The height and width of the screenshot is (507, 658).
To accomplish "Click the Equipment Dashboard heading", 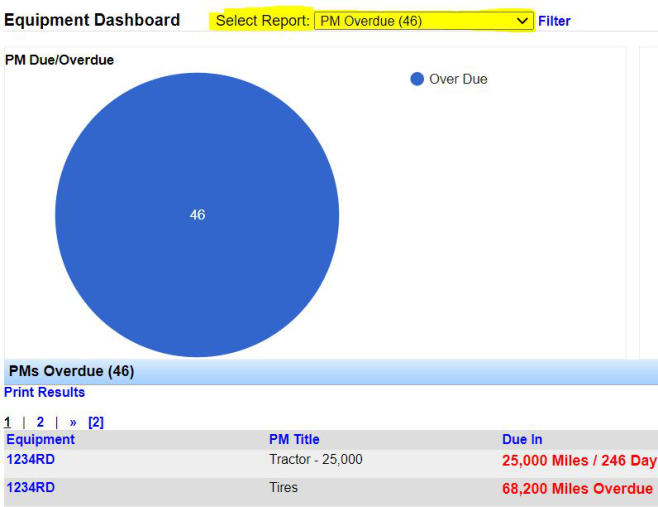I will point(92,20).
